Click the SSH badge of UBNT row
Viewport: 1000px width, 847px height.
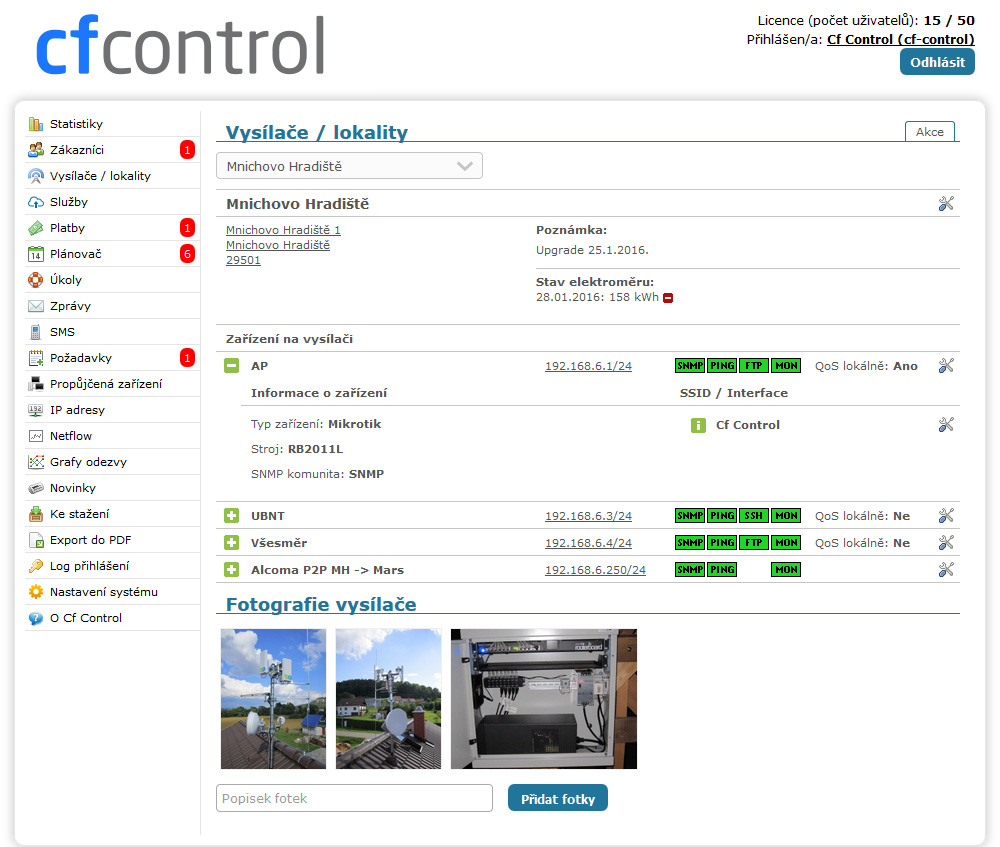pyautogui.click(x=753, y=516)
